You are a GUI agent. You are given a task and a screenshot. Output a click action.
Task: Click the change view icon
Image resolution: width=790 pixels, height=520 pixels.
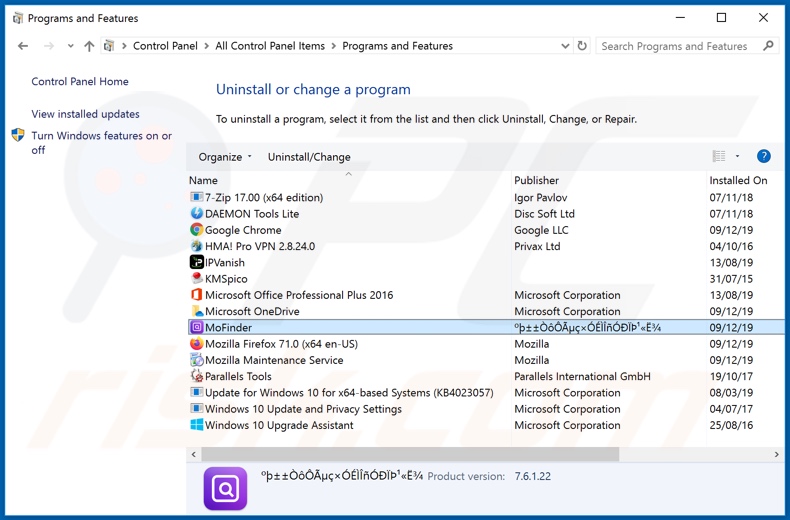pos(719,156)
